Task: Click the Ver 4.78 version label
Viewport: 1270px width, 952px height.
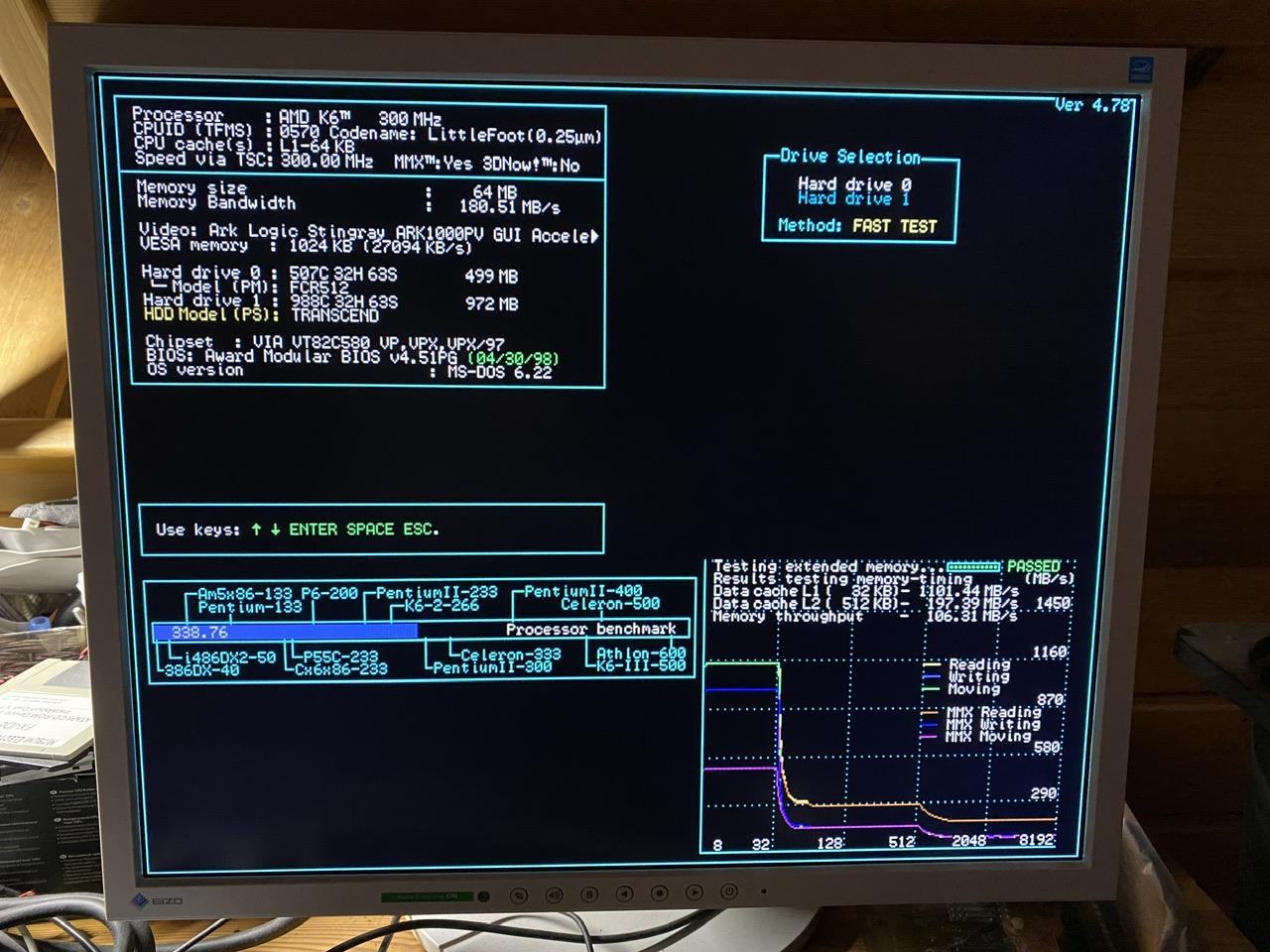Action: pos(1092,104)
